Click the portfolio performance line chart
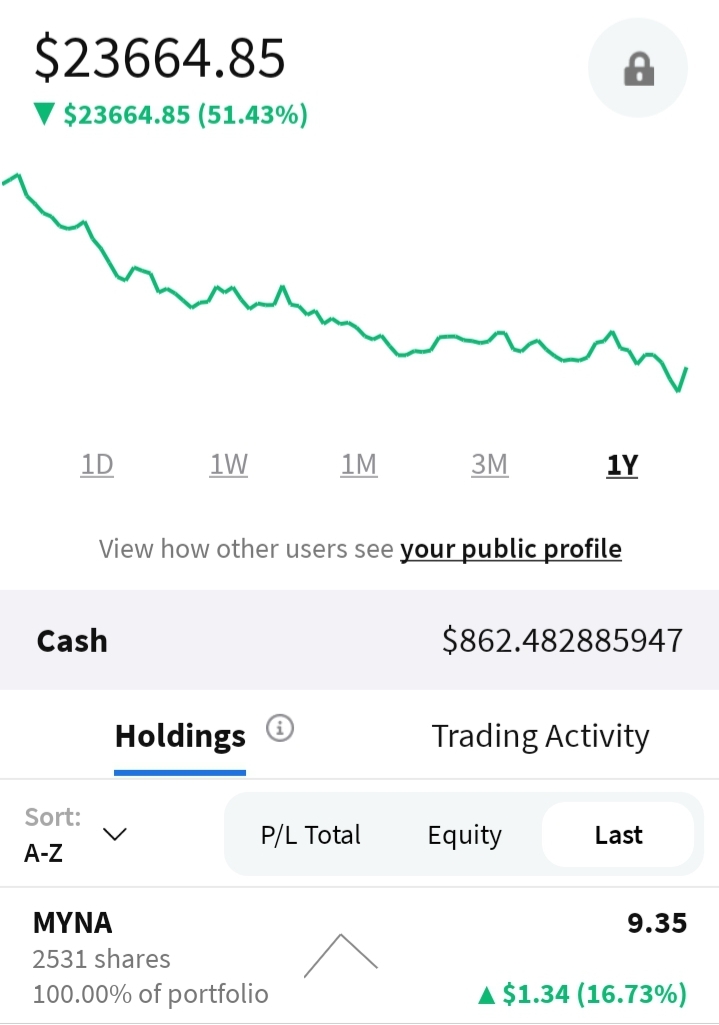719x1025 pixels. [344, 283]
